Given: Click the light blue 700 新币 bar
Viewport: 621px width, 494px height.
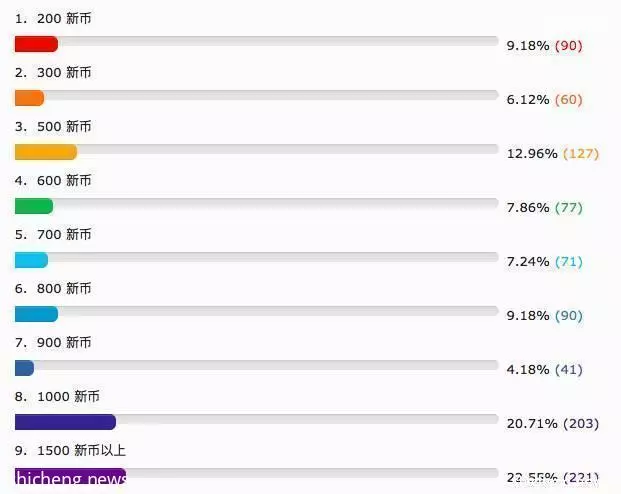Looking at the screenshot, I should click(32, 260).
